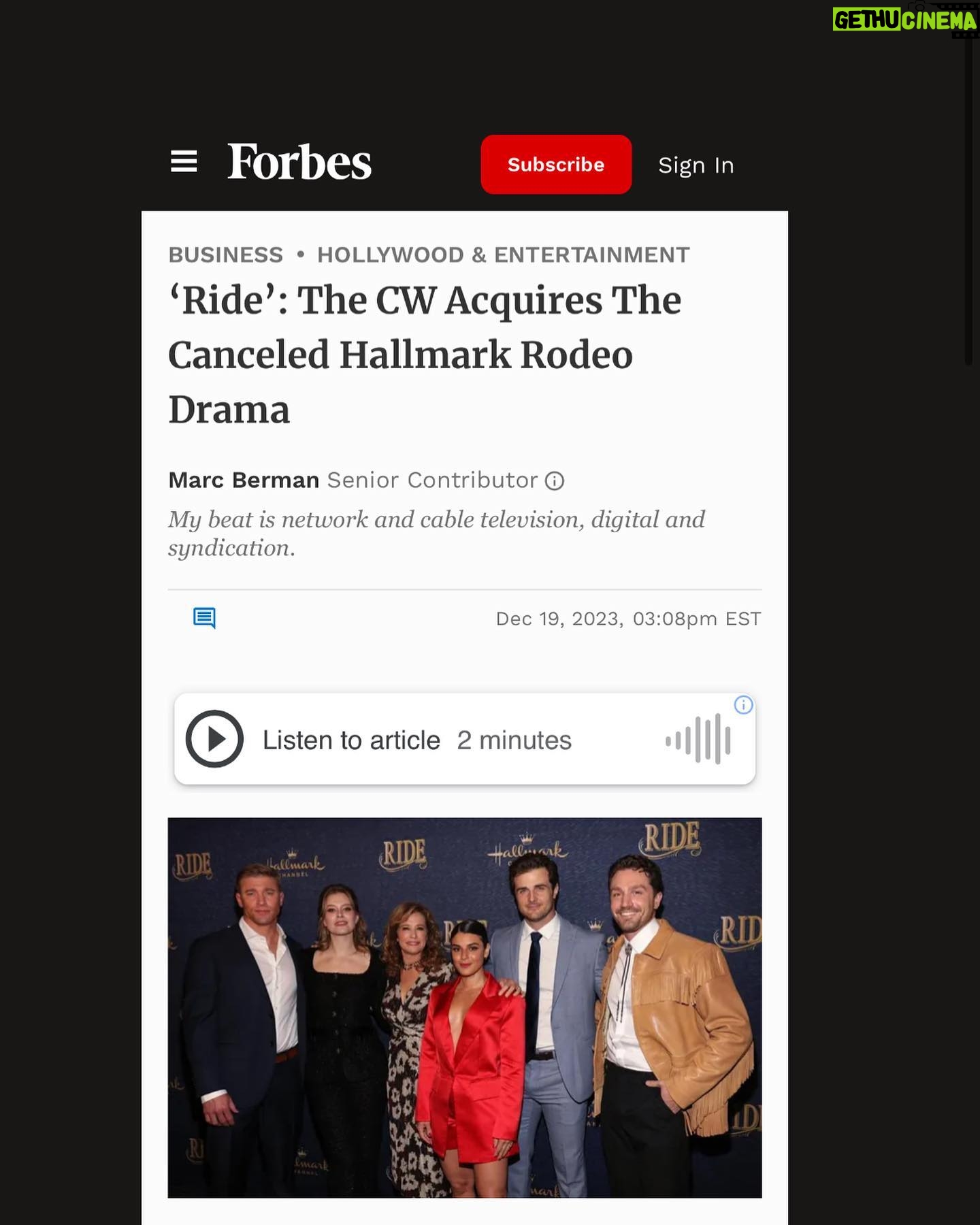Screen dimensions: 980x1225
Task: Click the 2 minutes duration label
Action: [x=514, y=740]
